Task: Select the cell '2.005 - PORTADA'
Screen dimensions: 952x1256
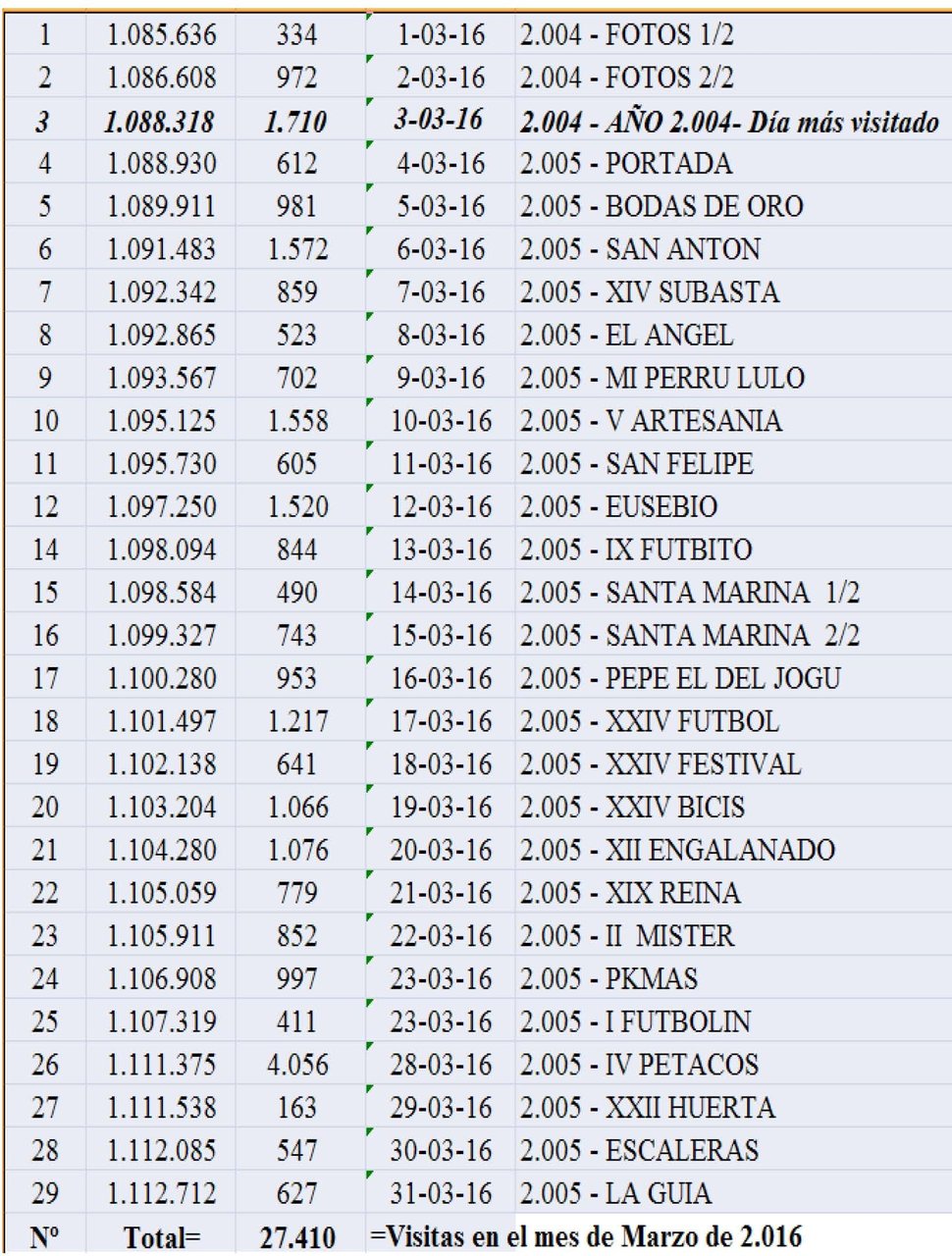Action: pyautogui.click(x=733, y=163)
